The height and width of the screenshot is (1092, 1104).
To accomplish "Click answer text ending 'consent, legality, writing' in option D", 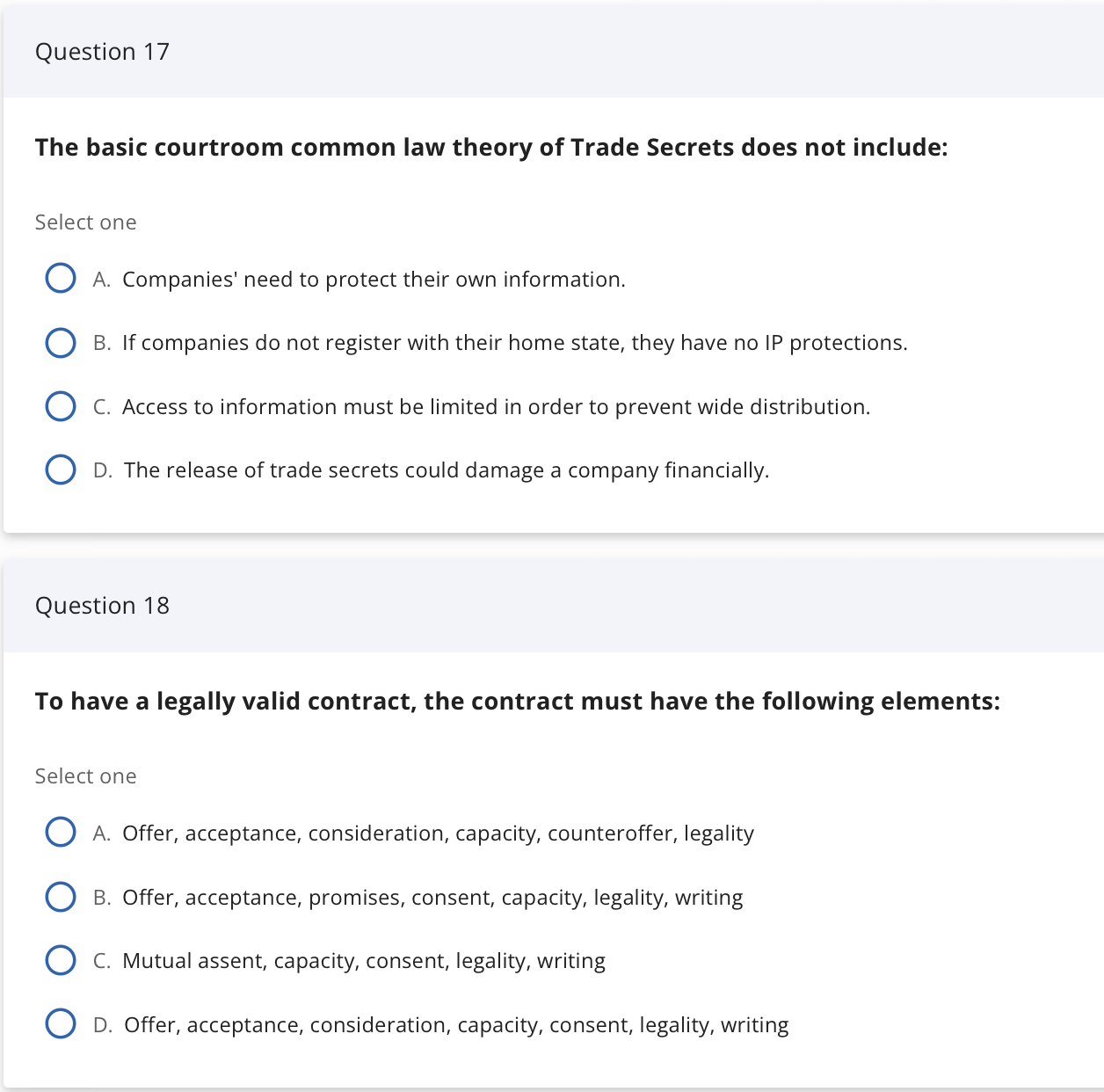I will coord(456,1025).
